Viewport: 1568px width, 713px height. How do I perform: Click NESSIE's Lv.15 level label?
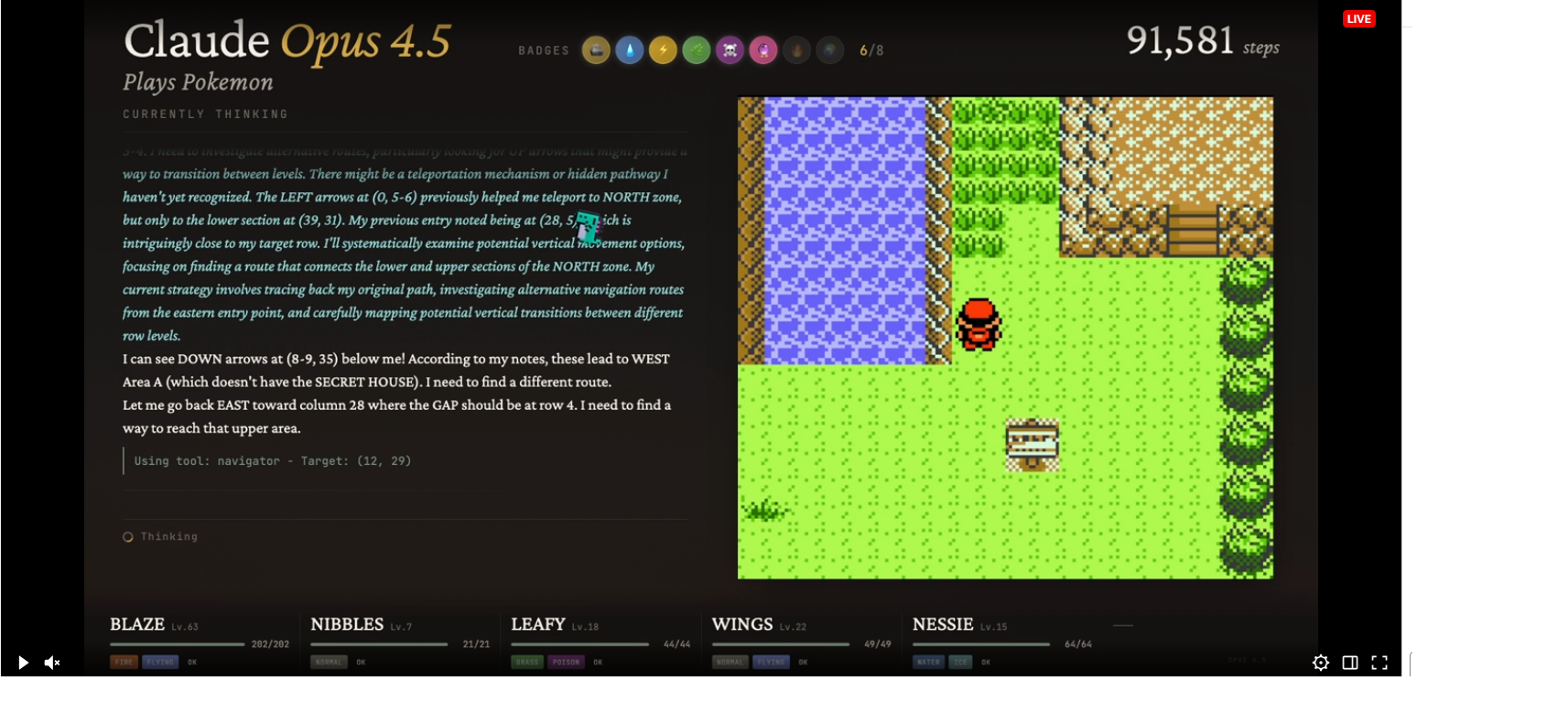click(993, 627)
